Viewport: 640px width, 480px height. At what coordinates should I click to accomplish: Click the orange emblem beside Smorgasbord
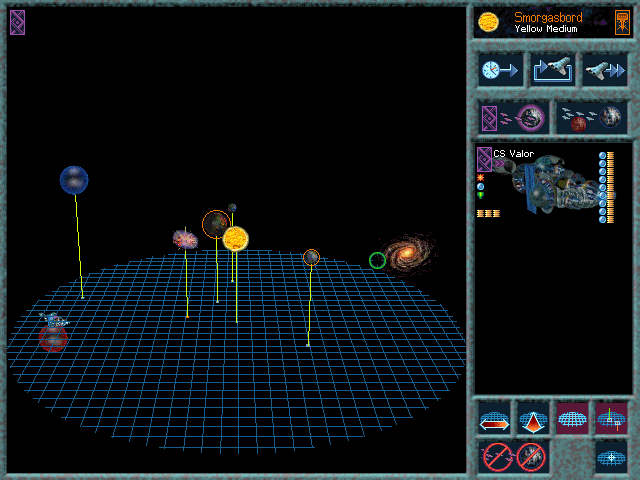[622, 22]
